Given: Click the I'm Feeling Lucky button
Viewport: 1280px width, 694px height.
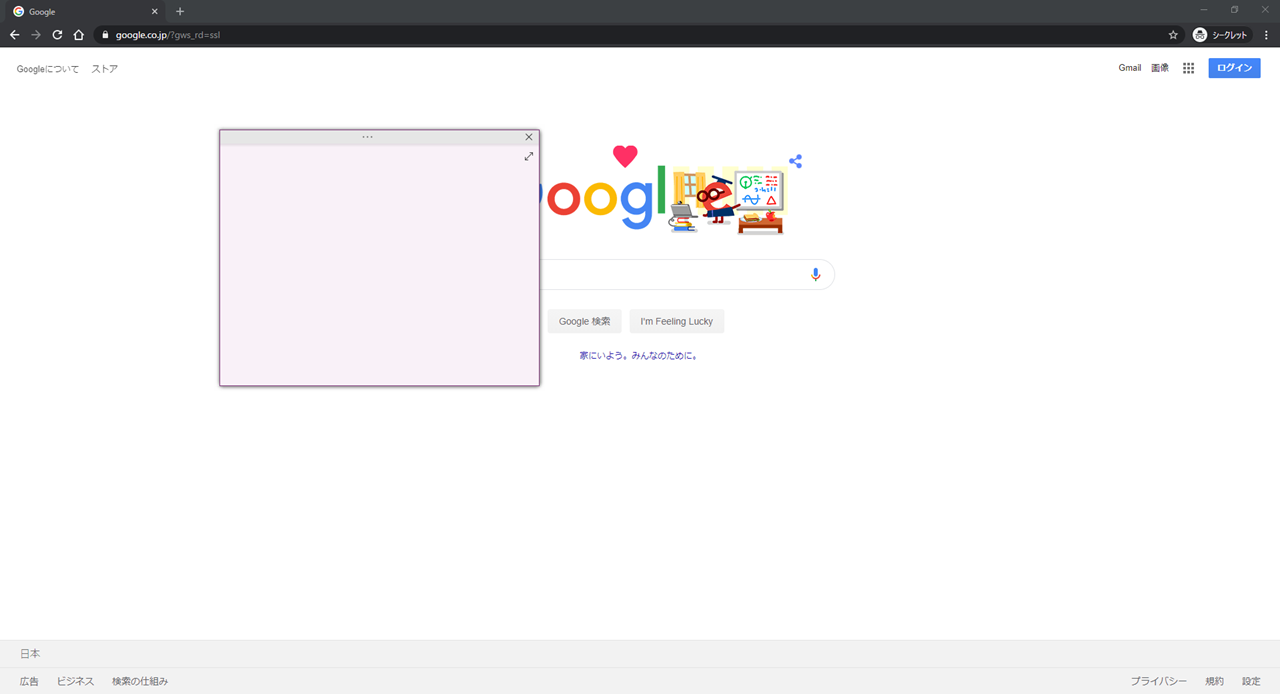Looking at the screenshot, I should [x=677, y=321].
